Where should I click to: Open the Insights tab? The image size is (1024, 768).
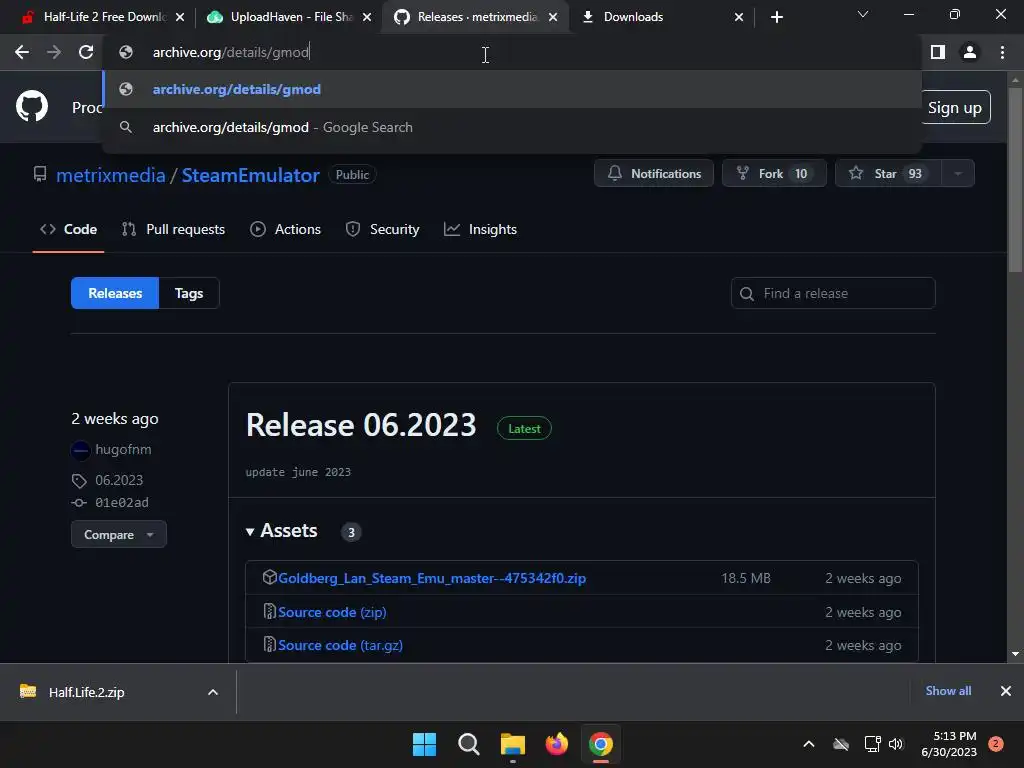(481, 229)
